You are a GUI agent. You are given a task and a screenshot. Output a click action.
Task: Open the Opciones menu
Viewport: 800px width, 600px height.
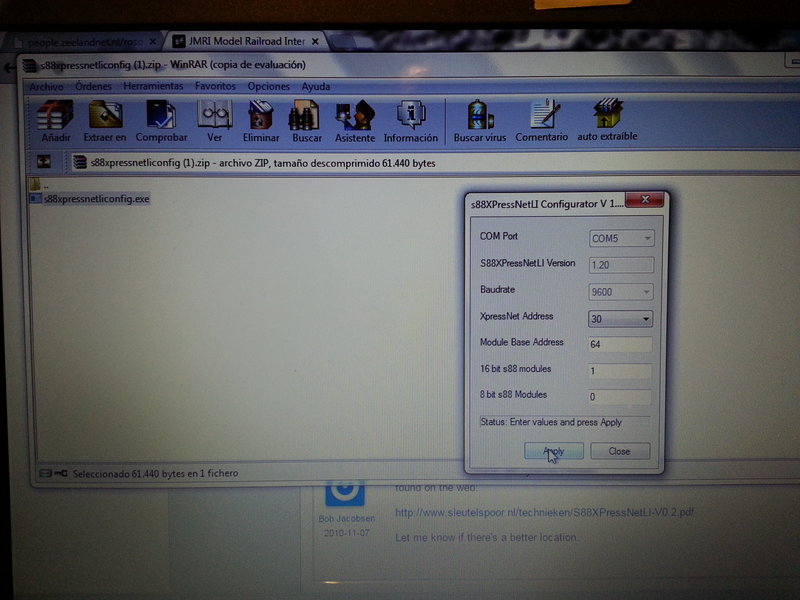[x=268, y=86]
